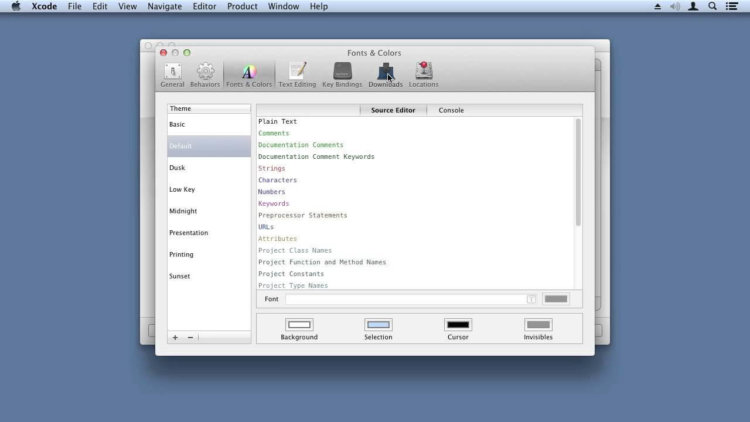Switch to the Console tab
750x422 pixels.
click(451, 110)
